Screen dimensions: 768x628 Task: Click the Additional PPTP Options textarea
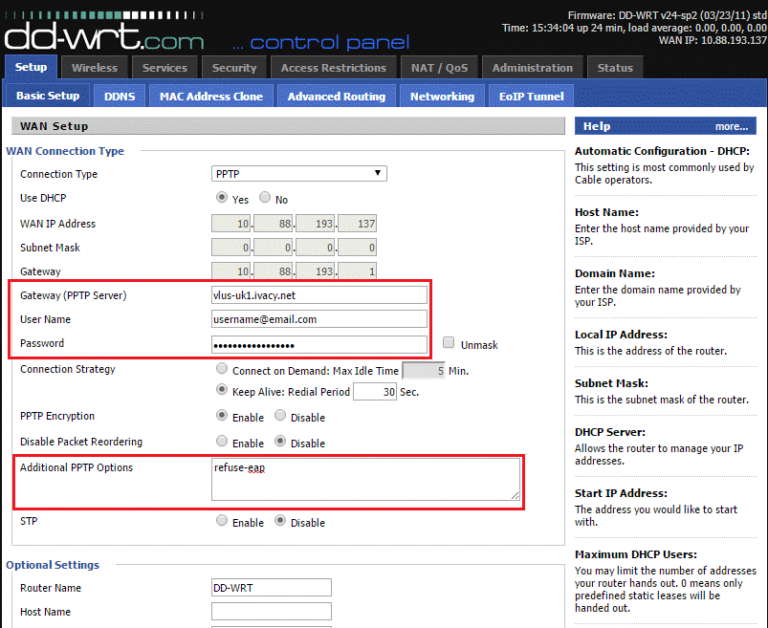click(x=365, y=478)
